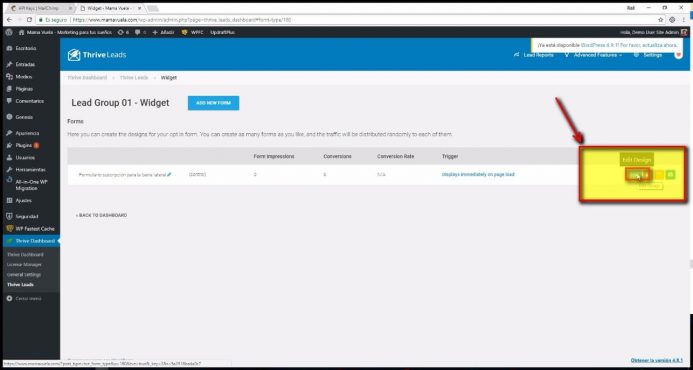Open General Settings submenu link
Viewport: 693px width, 370px height.
24,275
